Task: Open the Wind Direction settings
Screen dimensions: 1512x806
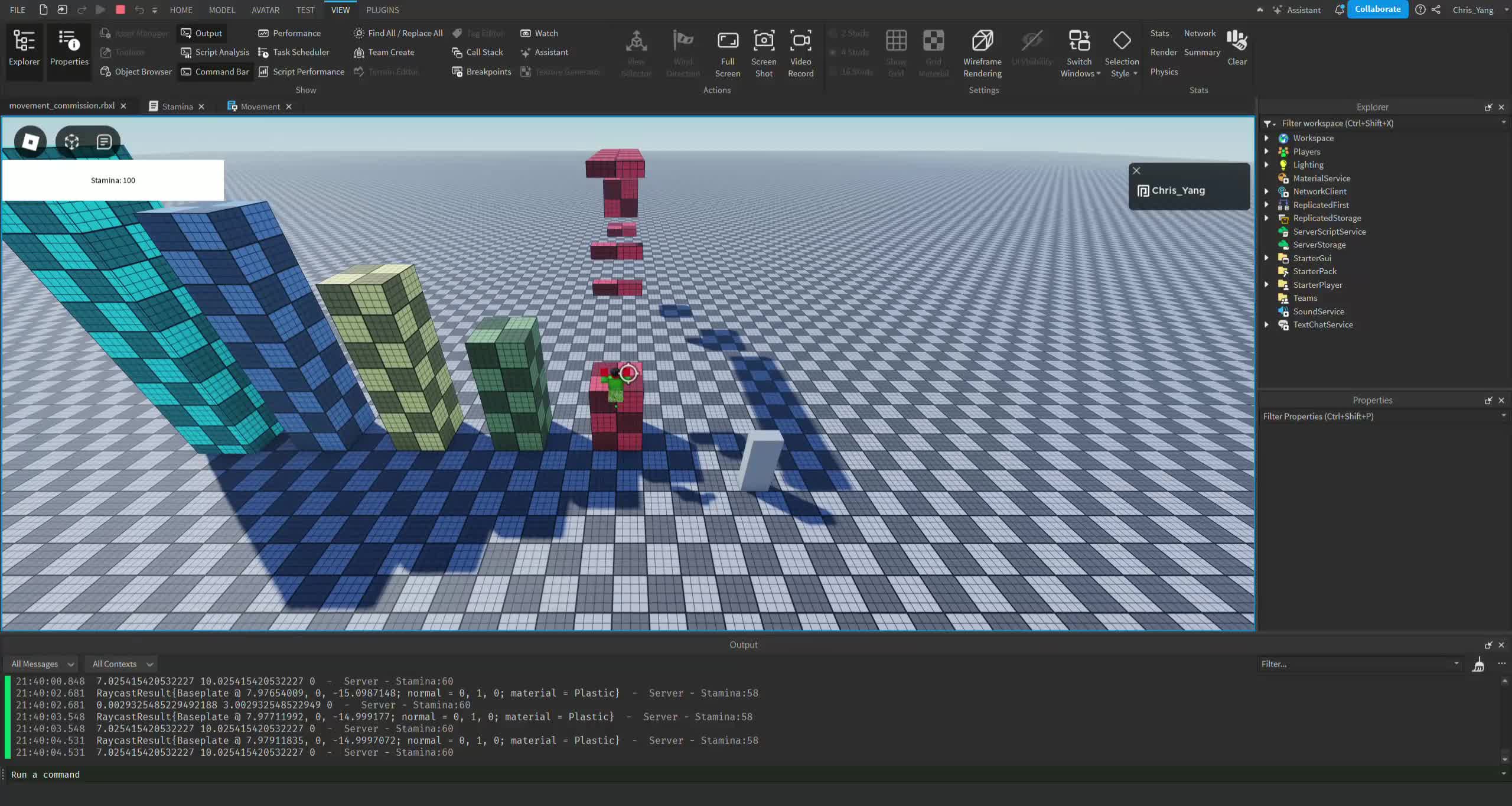Action: pyautogui.click(x=682, y=52)
